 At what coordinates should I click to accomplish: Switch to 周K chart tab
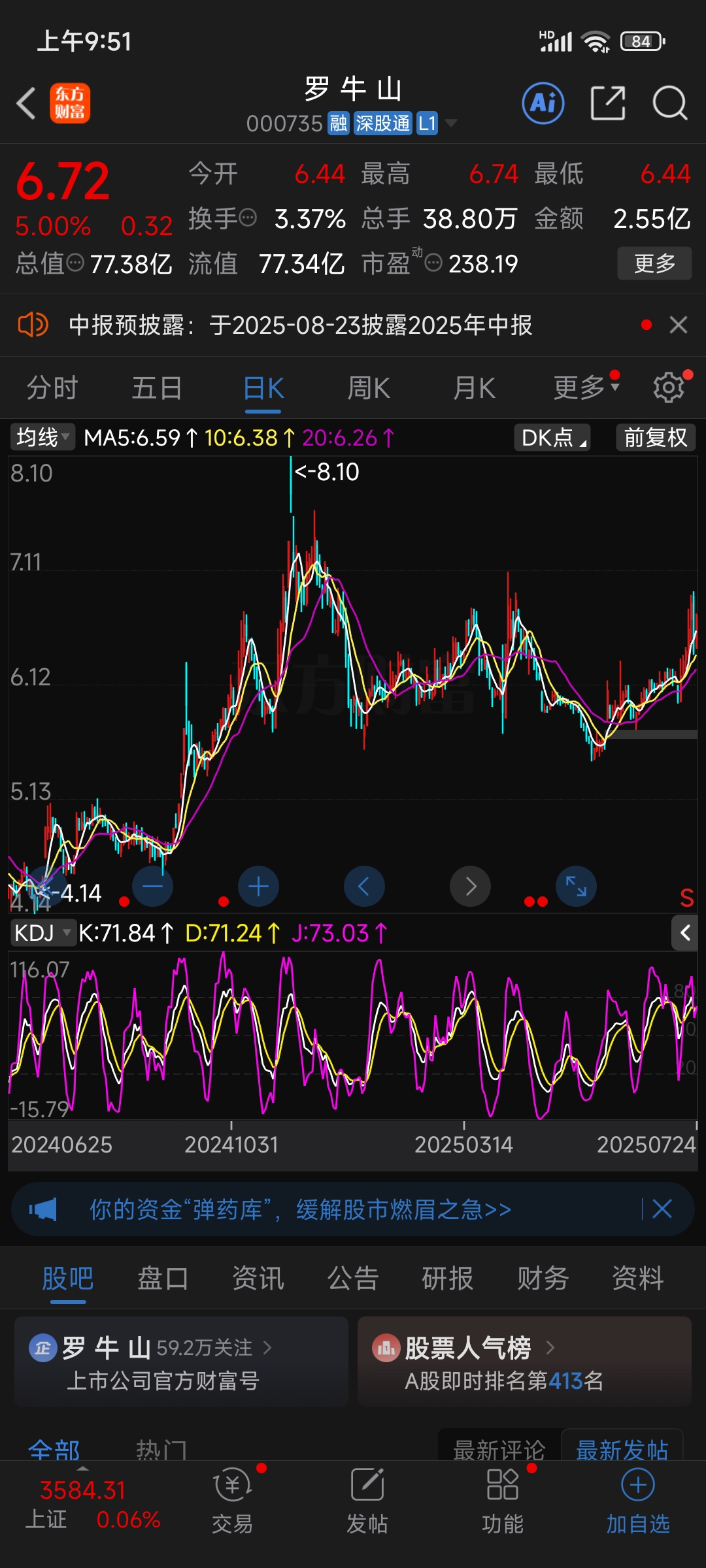(369, 387)
